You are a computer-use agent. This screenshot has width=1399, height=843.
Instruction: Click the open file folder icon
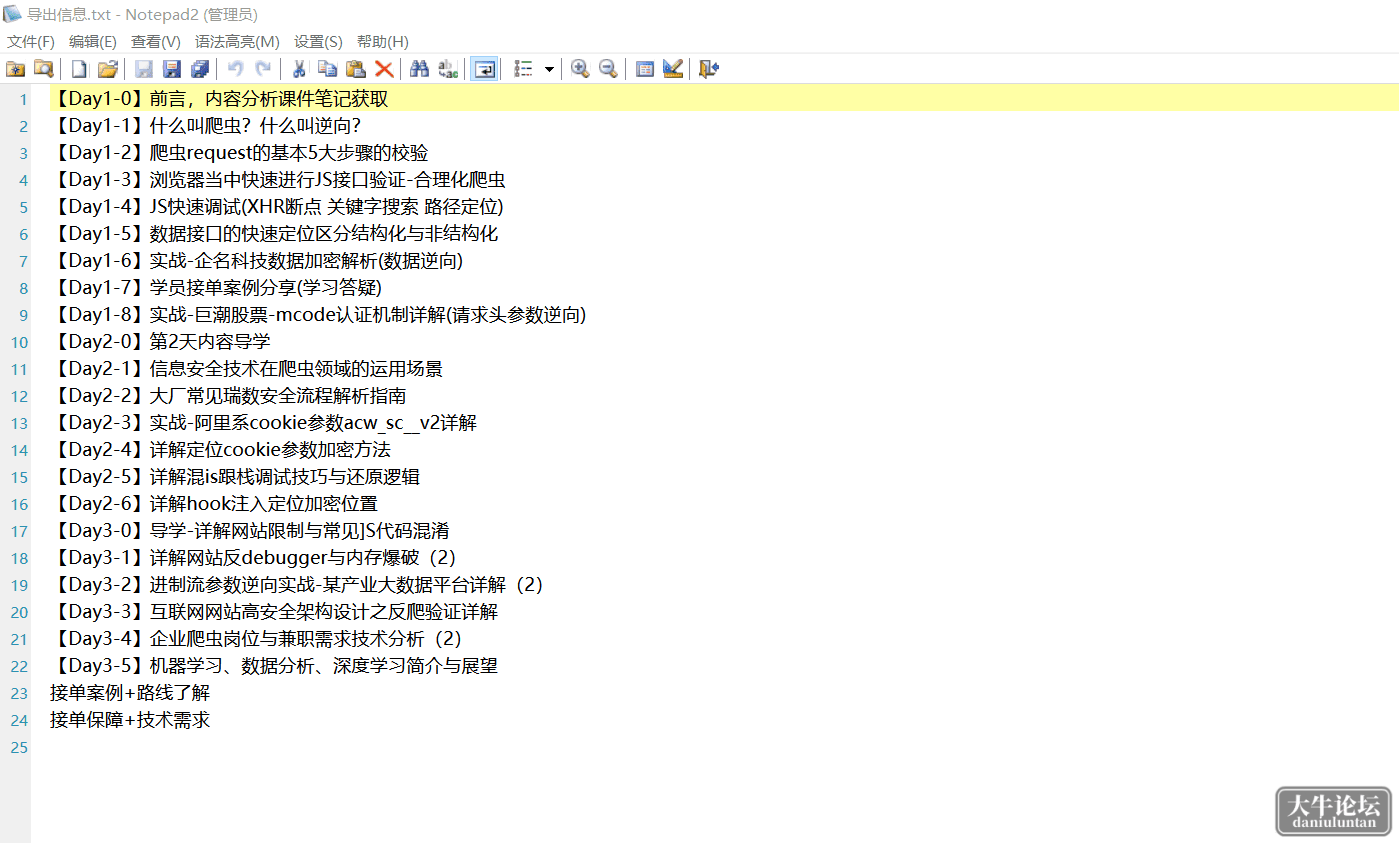click(x=108, y=69)
